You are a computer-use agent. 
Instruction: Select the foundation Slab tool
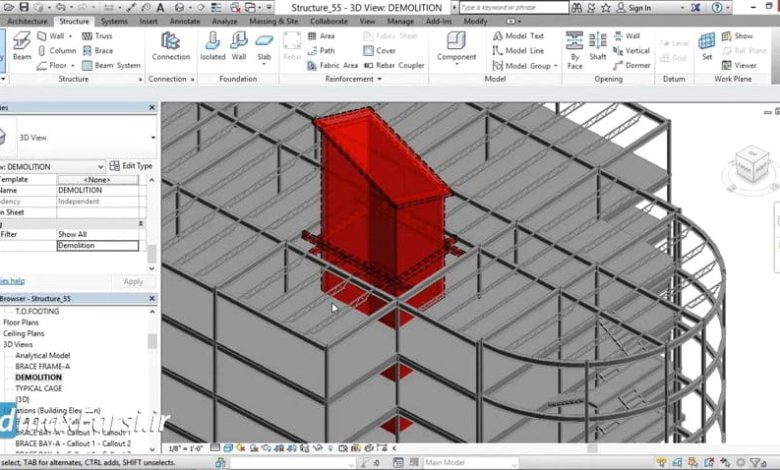coord(264,47)
